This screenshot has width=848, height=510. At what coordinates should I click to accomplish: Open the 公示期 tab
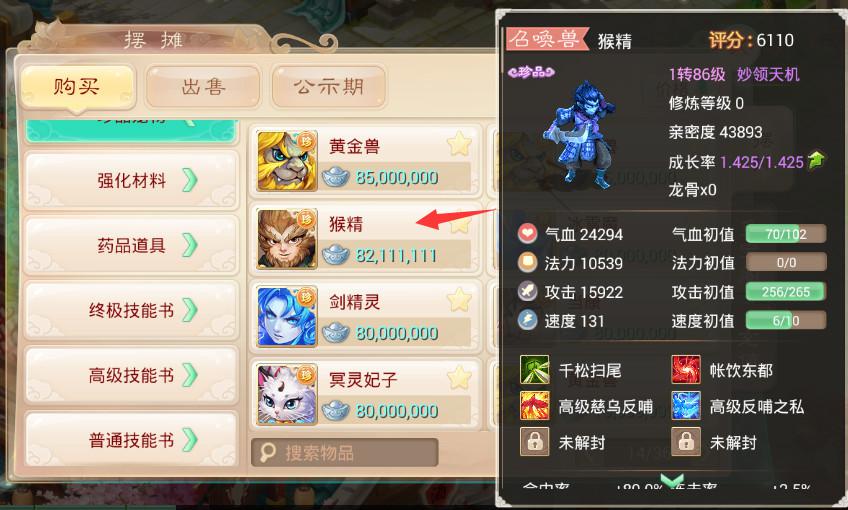329,87
